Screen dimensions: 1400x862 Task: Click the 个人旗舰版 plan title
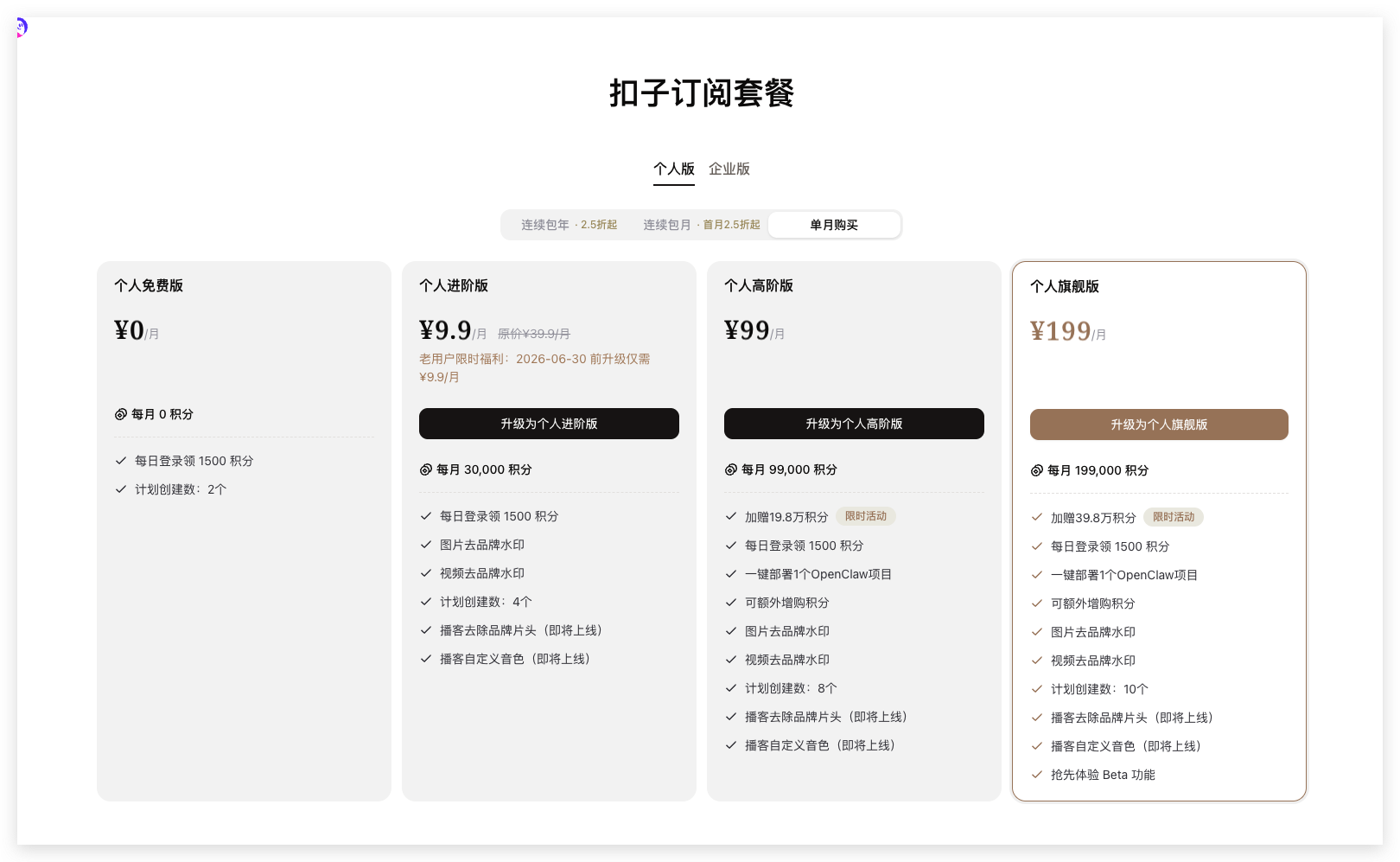tap(1065, 286)
